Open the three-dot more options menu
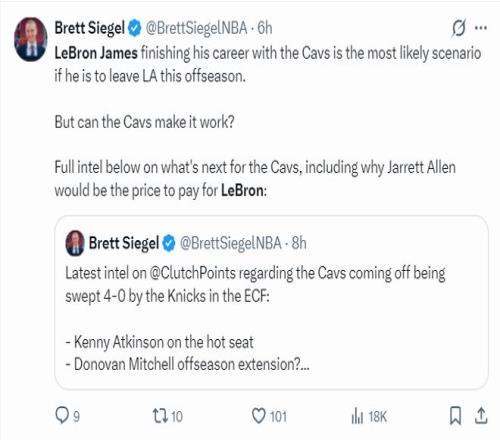Image resolution: width=500 pixels, height=440 pixels. pos(481,28)
